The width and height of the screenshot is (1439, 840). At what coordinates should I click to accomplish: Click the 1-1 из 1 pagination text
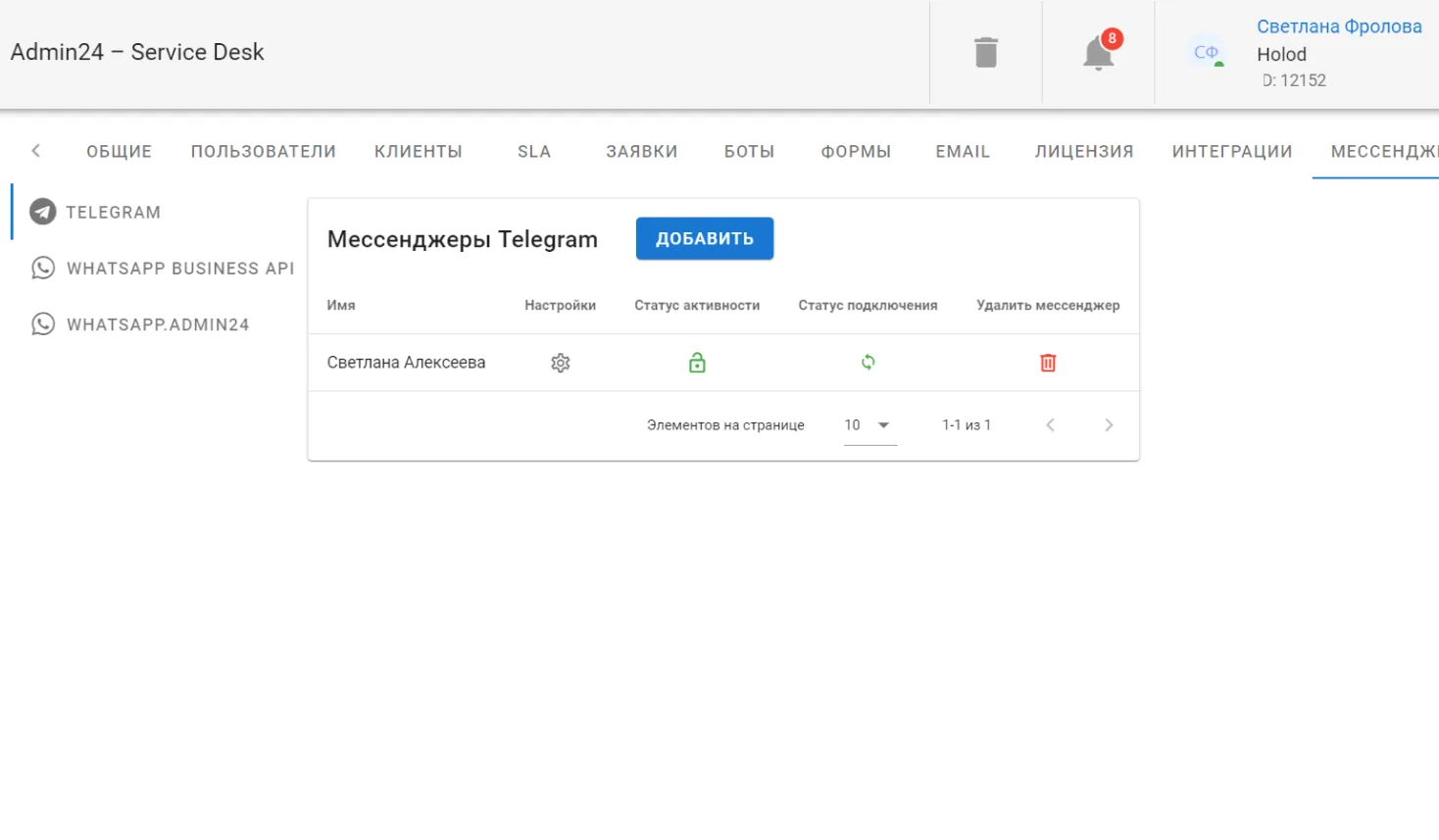[967, 425]
